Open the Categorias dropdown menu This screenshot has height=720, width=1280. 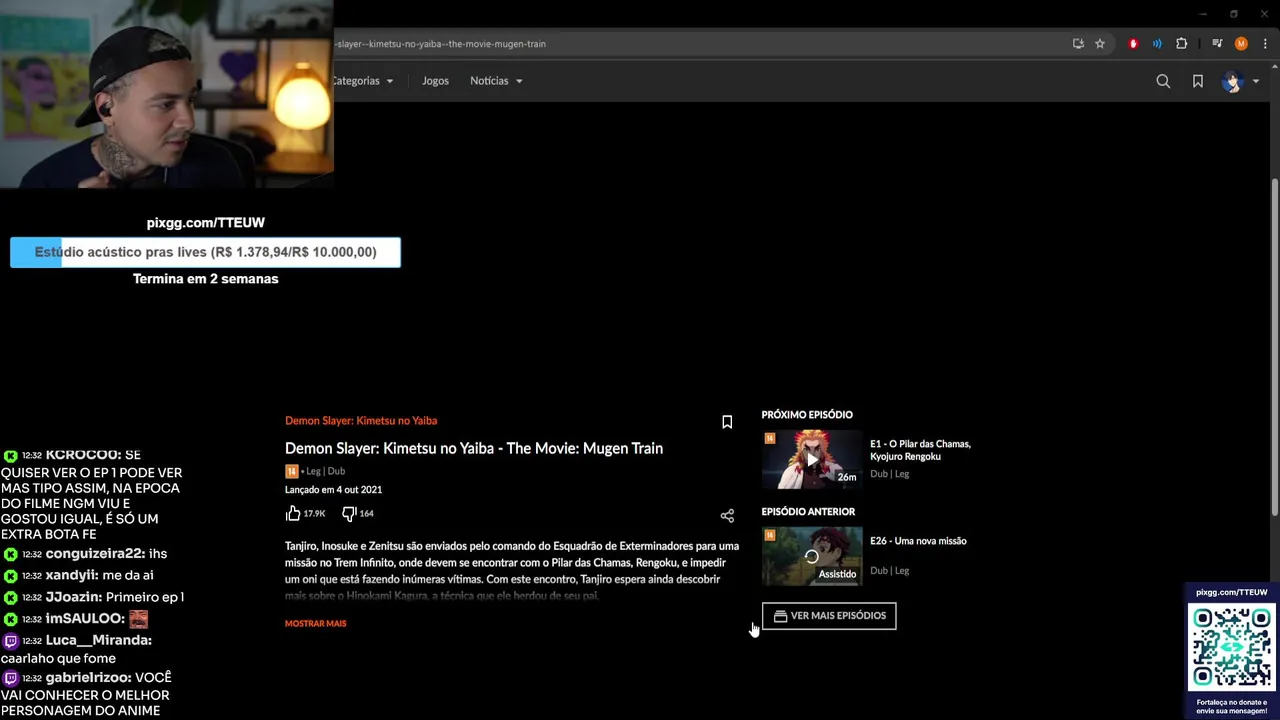pos(363,81)
